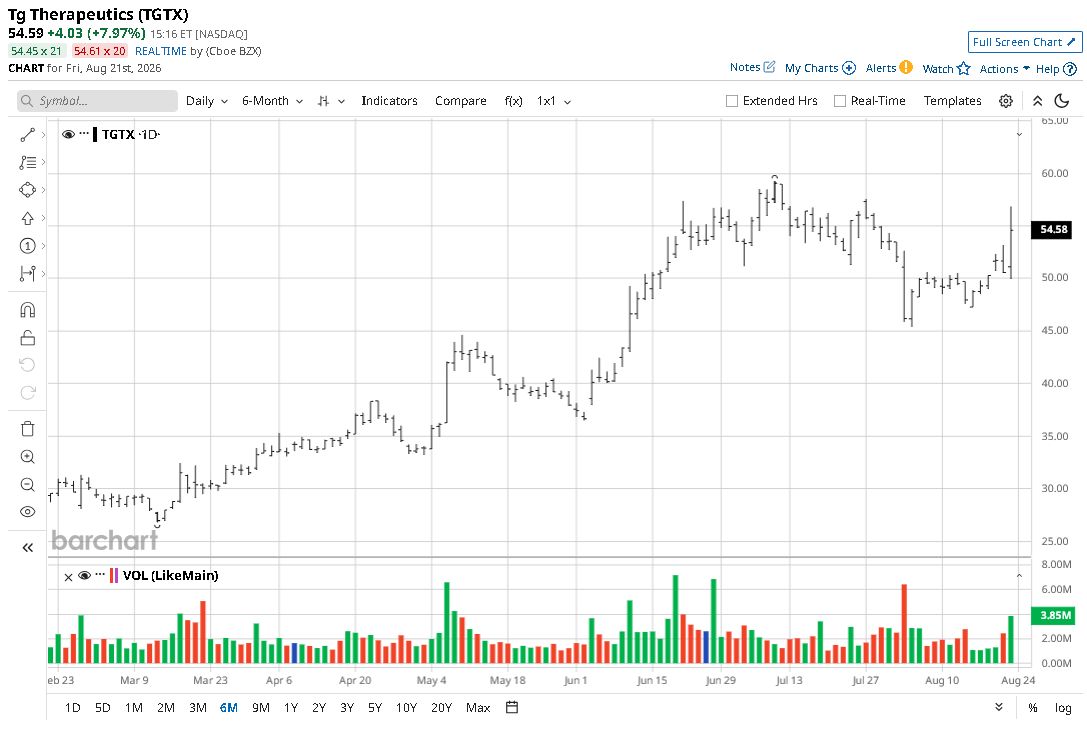The image size is (1087, 730).
Task: Click the TGTX series color bar
Action: (x=95, y=134)
